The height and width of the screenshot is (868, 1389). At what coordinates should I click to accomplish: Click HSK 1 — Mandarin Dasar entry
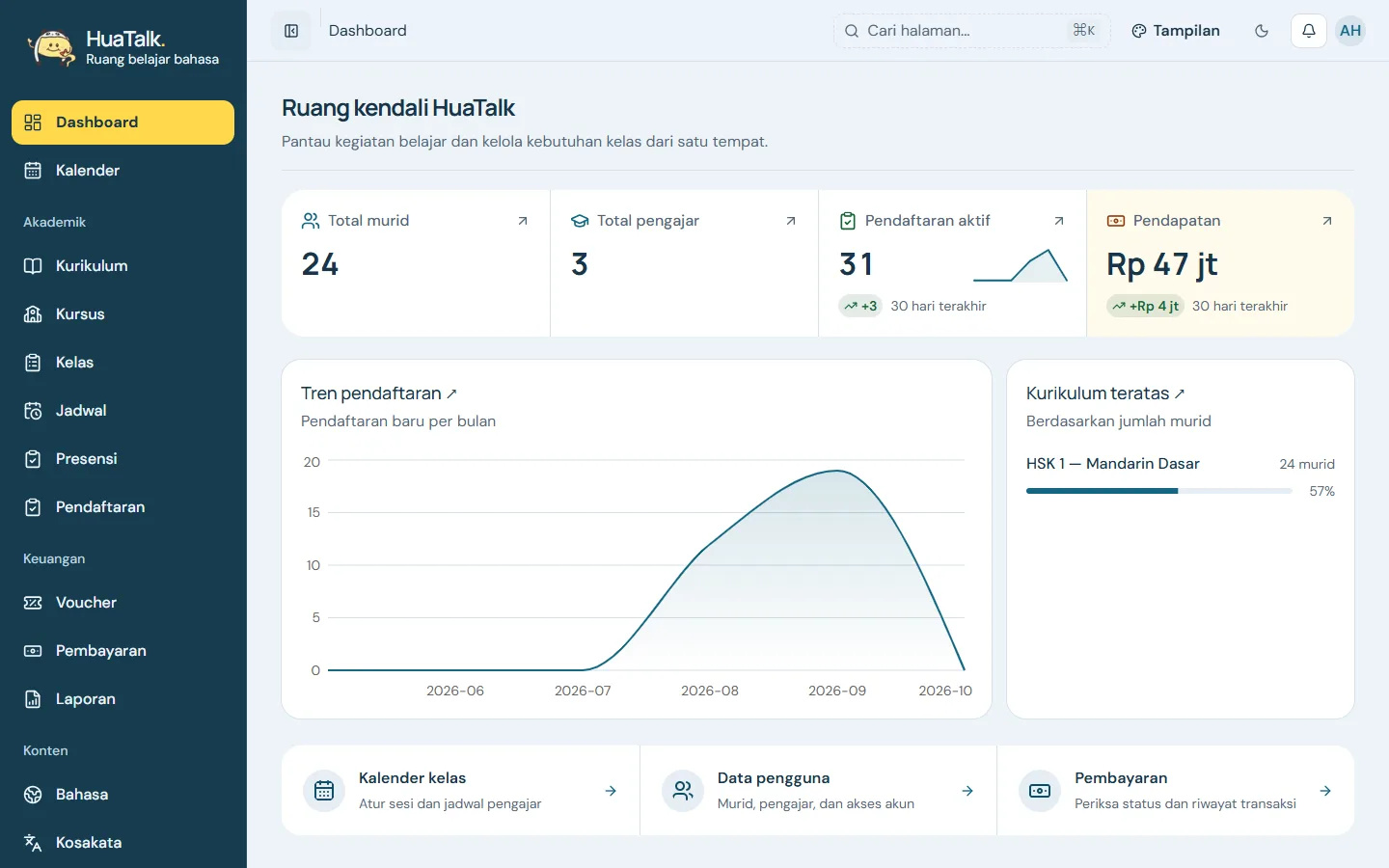1113,464
